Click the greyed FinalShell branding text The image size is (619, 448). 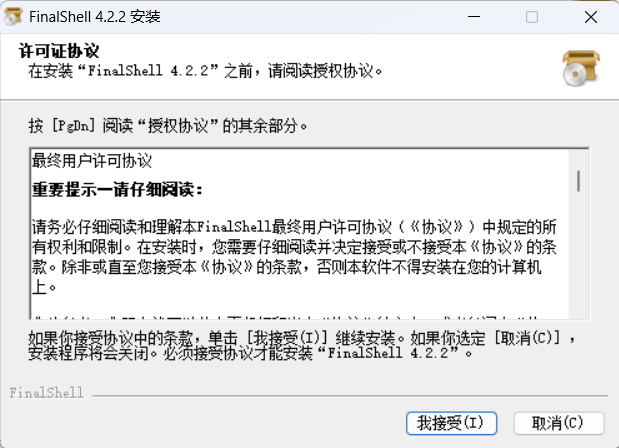[x=47, y=393]
